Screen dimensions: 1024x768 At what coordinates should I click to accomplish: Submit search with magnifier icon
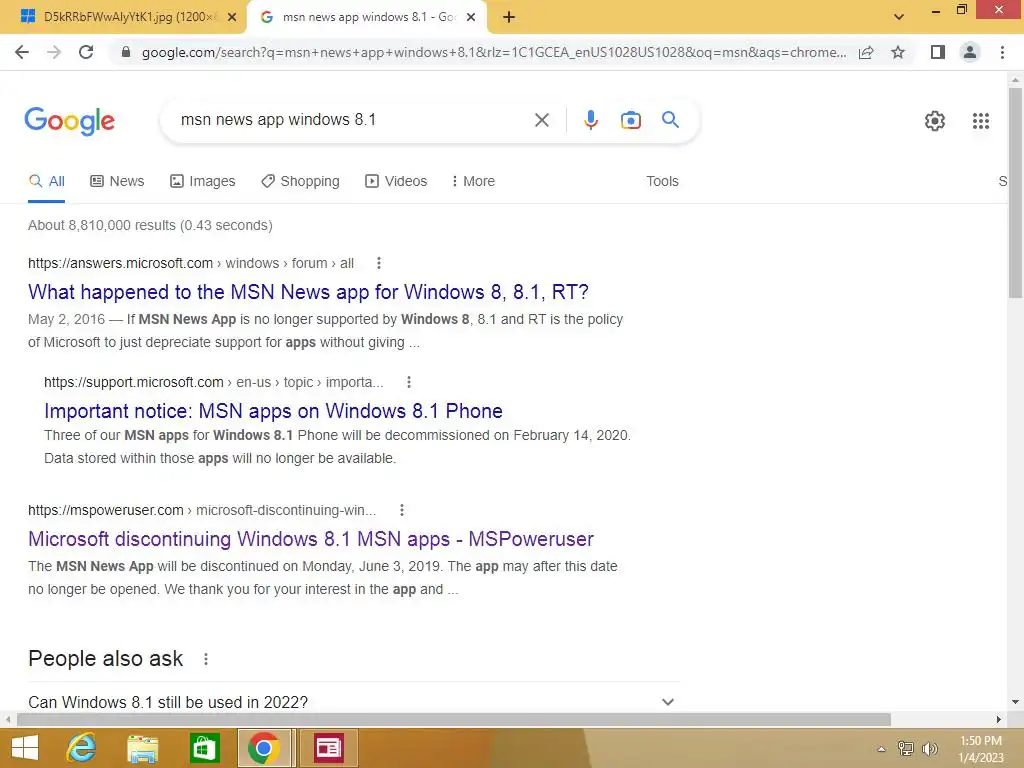(670, 120)
